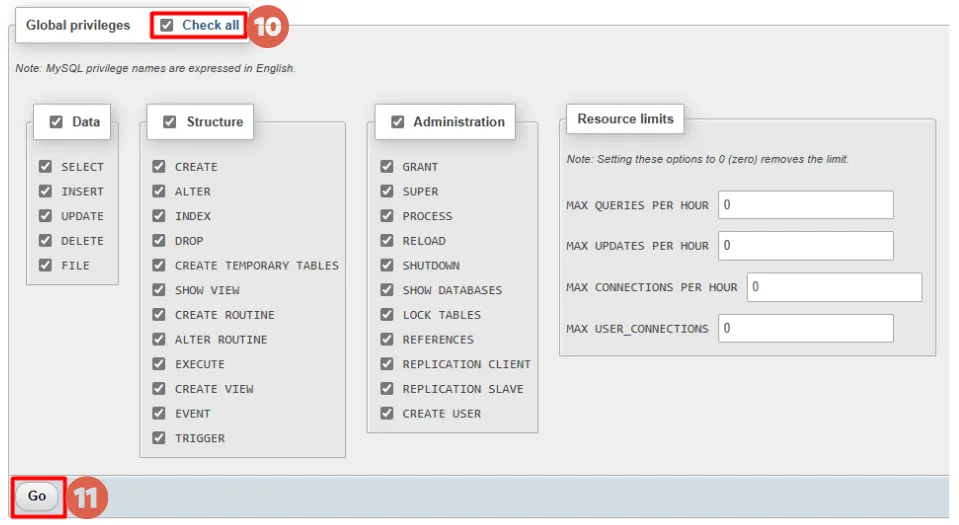Screen dimensions: 959x525
Task: Focus the MAX UPDATES PER HOUR field
Action: click(805, 245)
